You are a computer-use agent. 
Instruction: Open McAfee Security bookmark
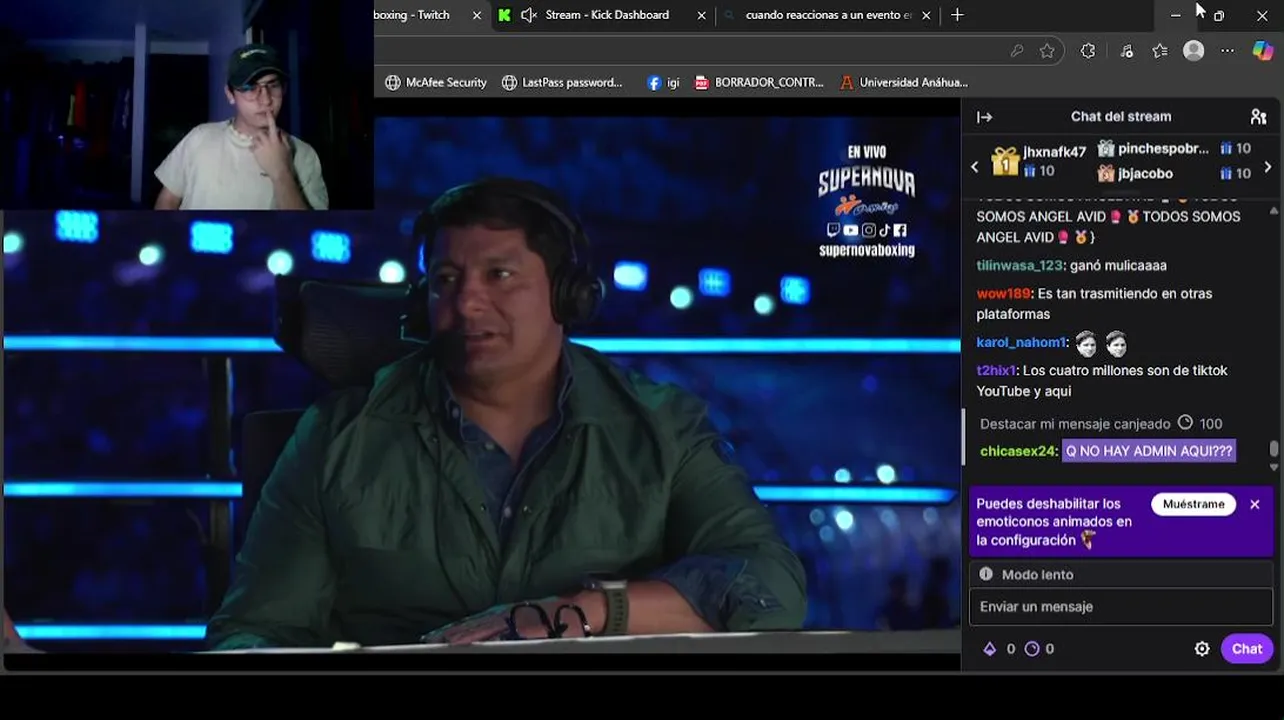[x=436, y=82]
